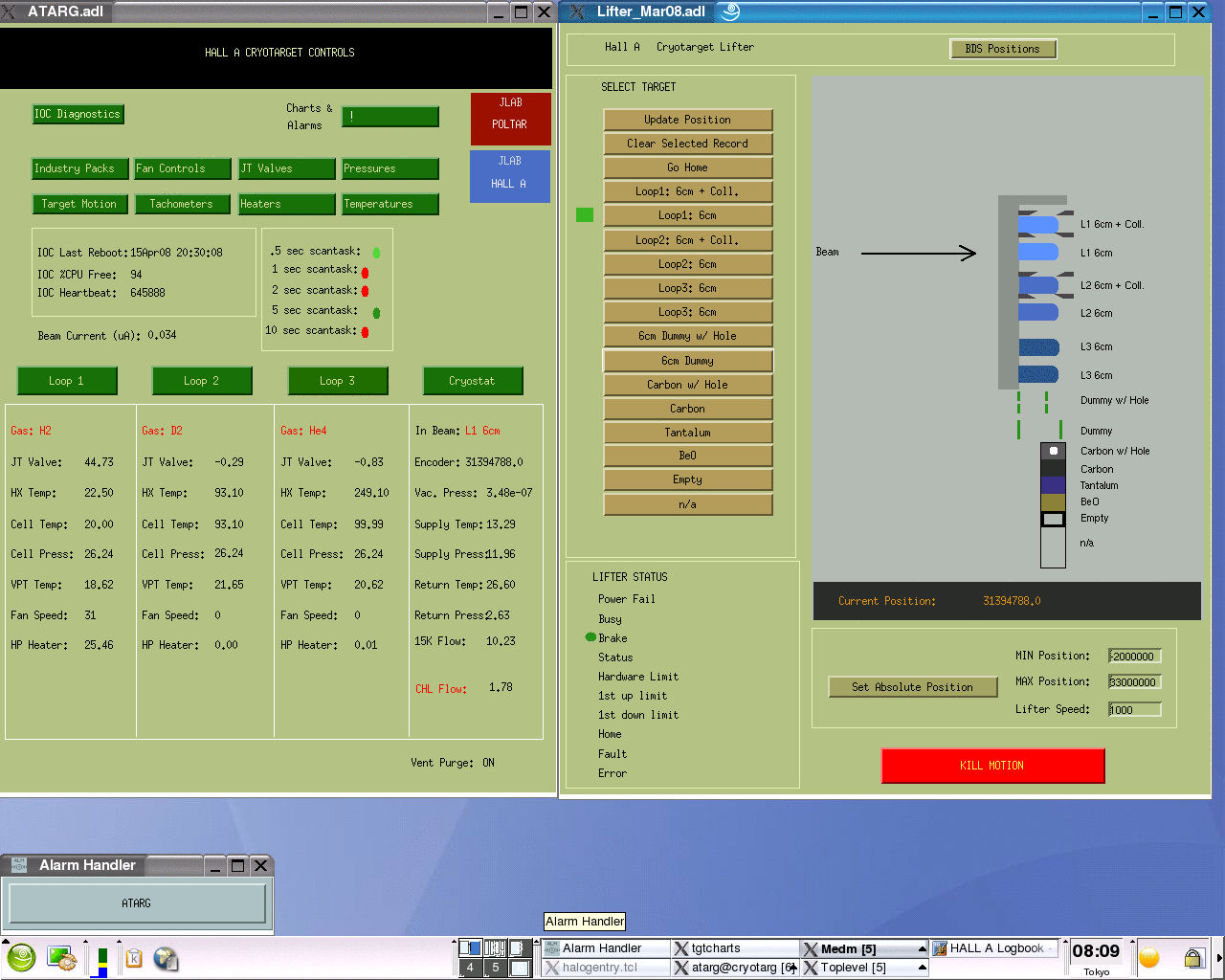Open the Charts & Alarms menu button
Image resolution: width=1225 pixels, height=980 pixels.
click(390, 117)
